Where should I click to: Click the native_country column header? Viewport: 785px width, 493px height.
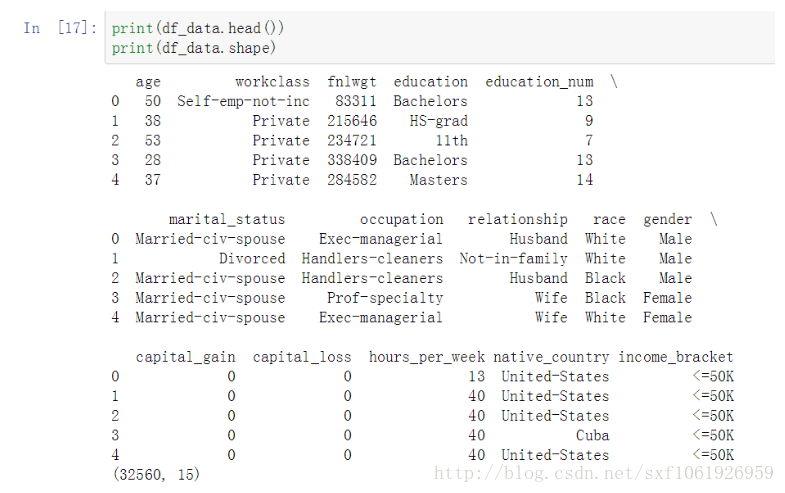click(551, 357)
